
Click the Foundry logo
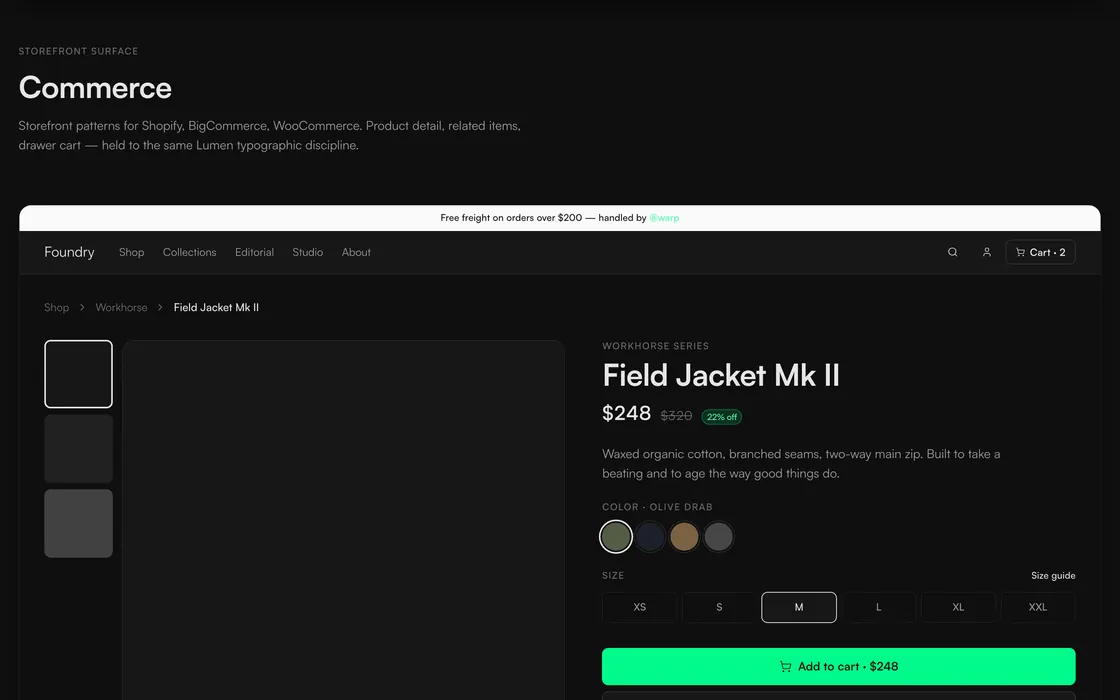69,252
